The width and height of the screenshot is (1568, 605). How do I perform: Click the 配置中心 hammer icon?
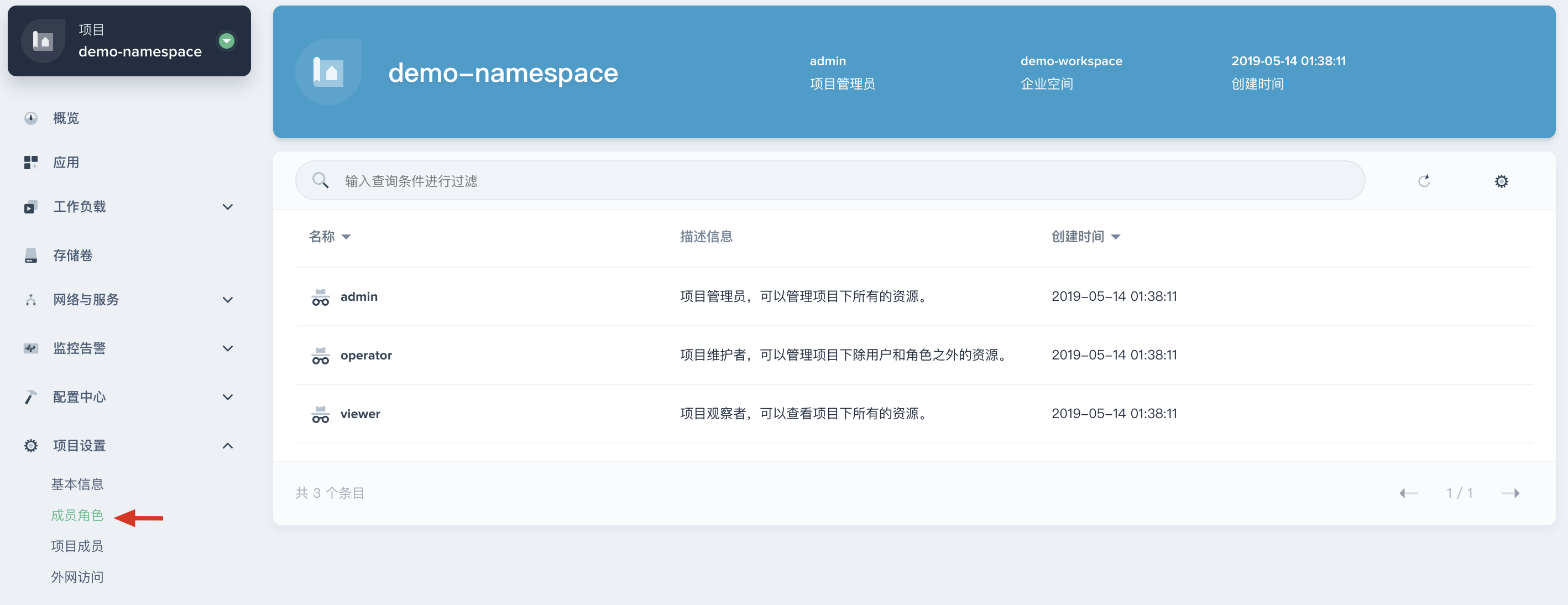point(30,397)
